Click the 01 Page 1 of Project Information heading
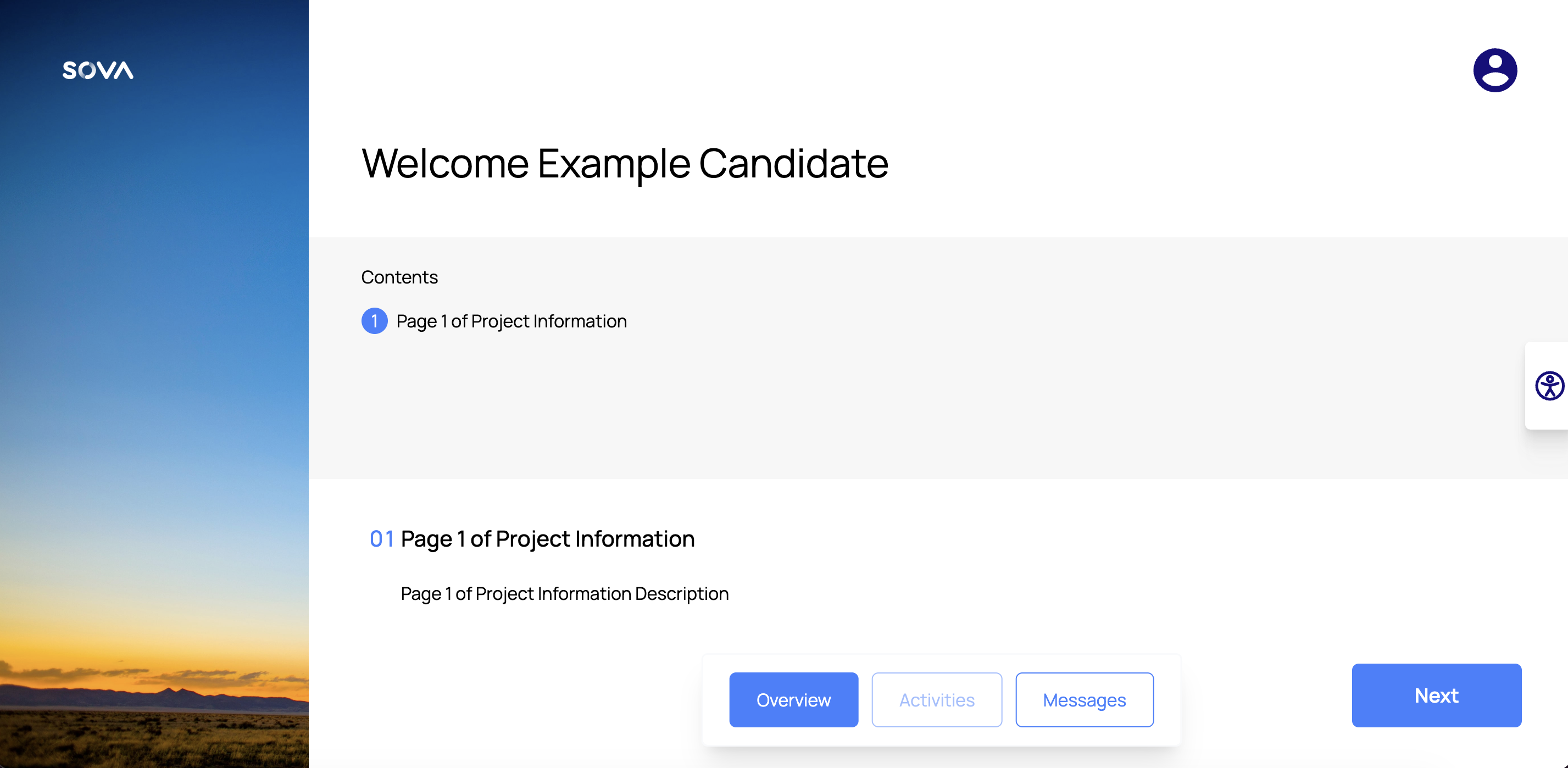 click(532, 538)
